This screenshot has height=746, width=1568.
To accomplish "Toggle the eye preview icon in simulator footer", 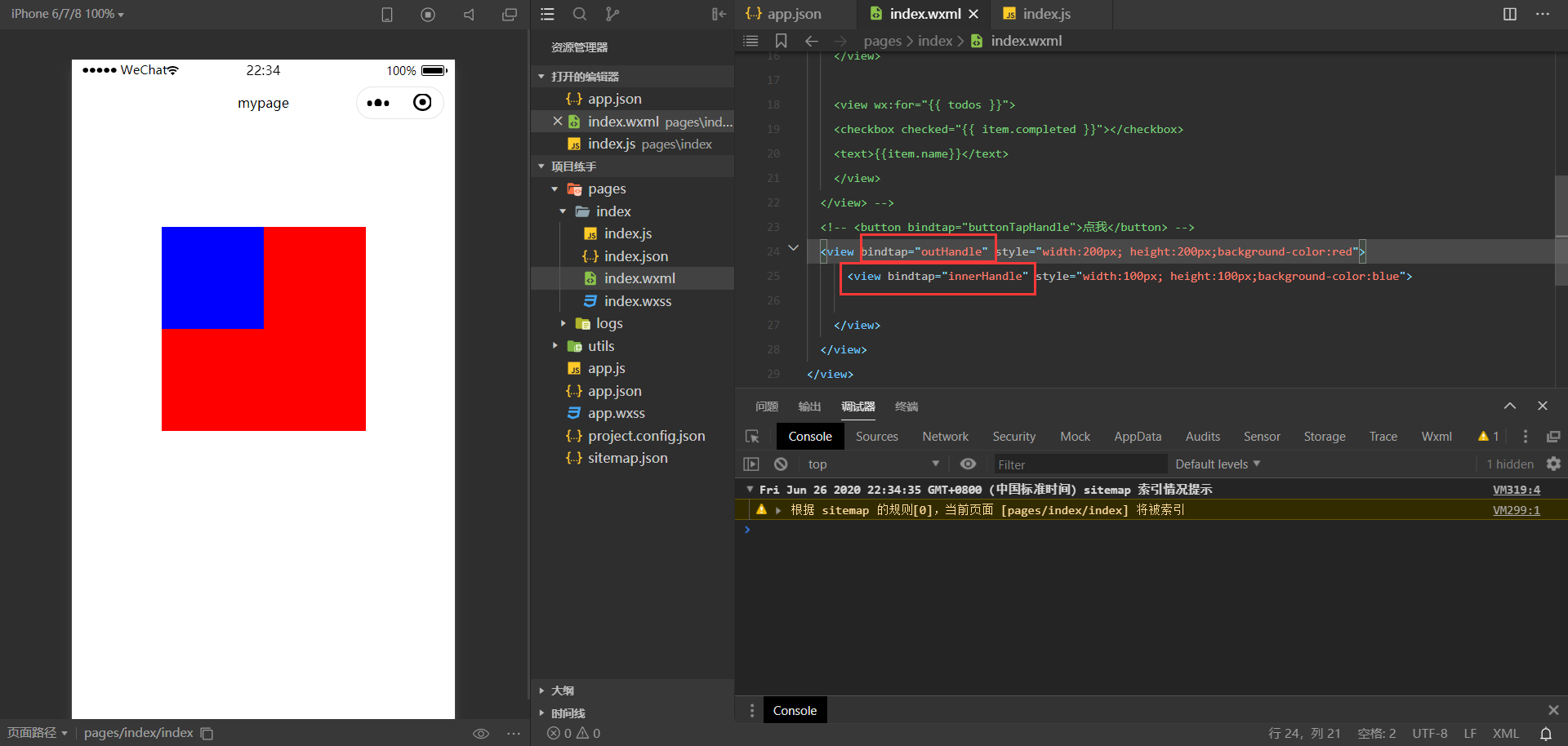I will coord(481,734).
